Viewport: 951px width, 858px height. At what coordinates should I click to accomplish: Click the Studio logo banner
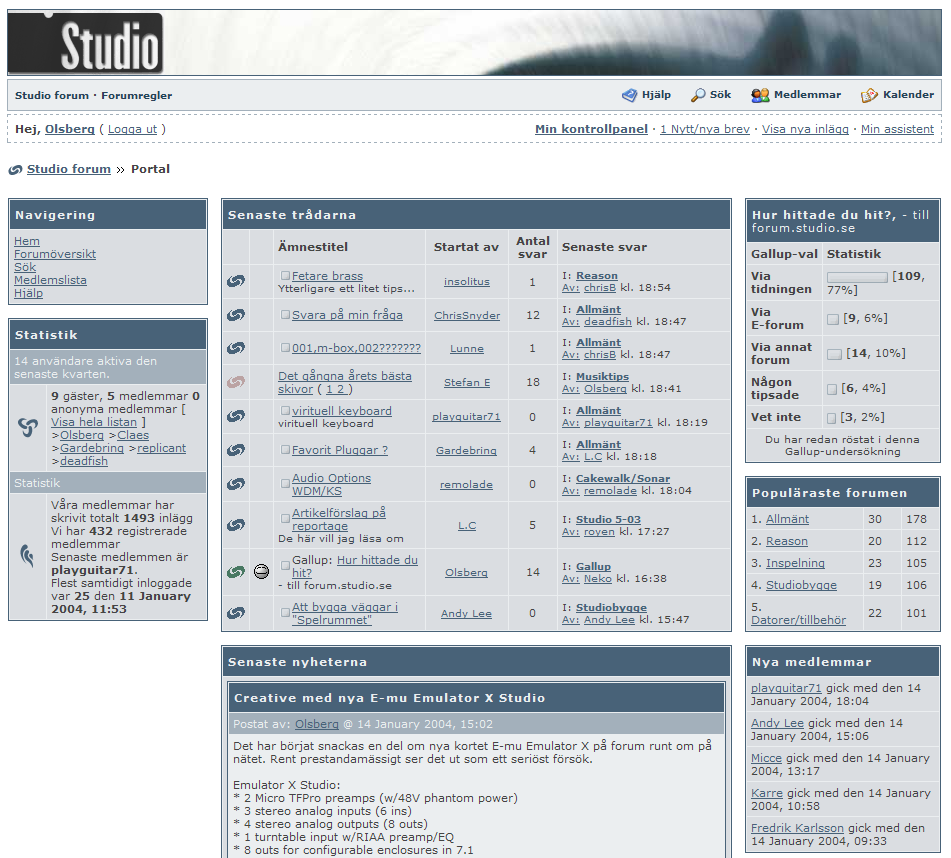pyautogui.click(x=86, y=44)
